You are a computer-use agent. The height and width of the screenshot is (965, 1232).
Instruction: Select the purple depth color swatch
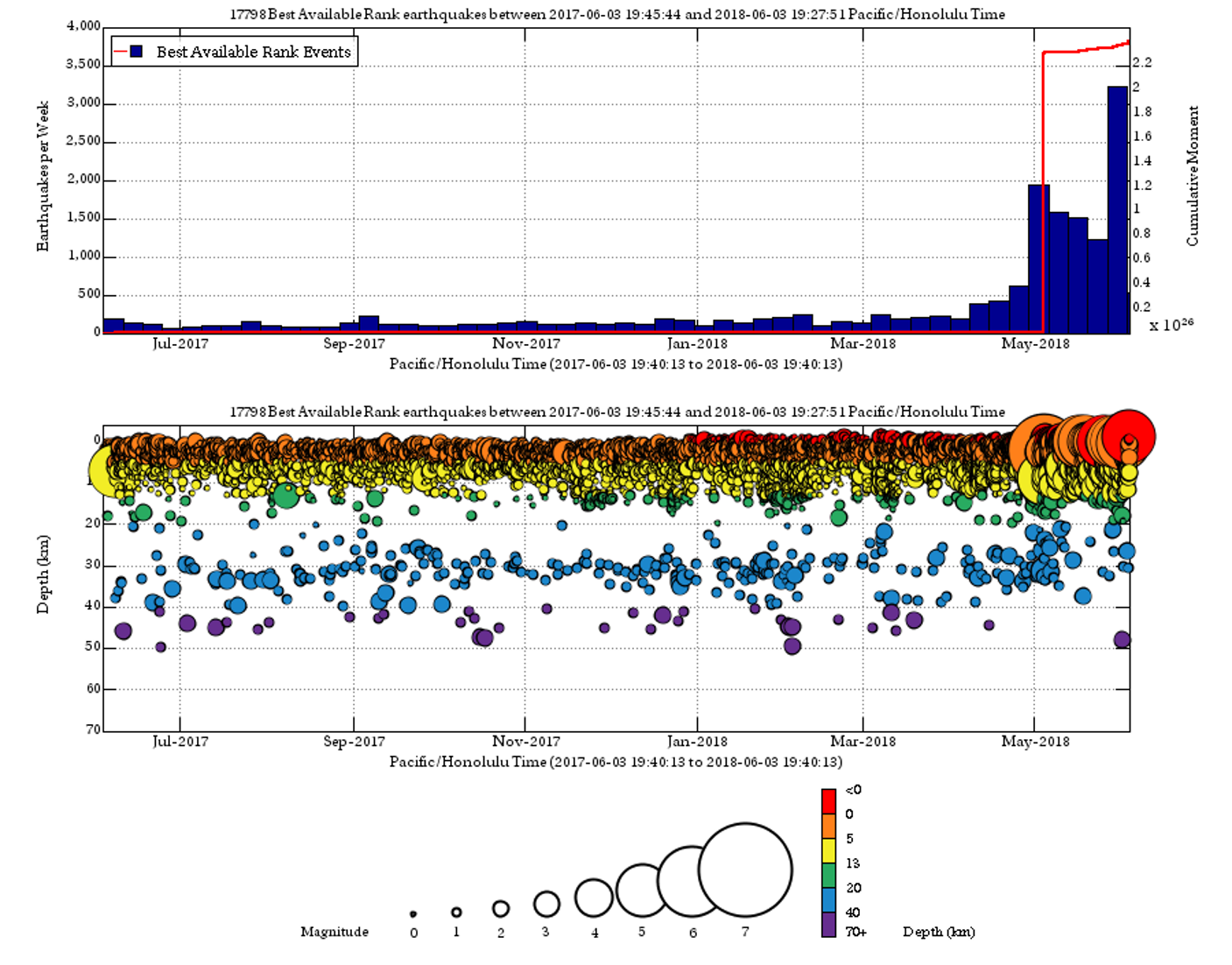(828, 925)
